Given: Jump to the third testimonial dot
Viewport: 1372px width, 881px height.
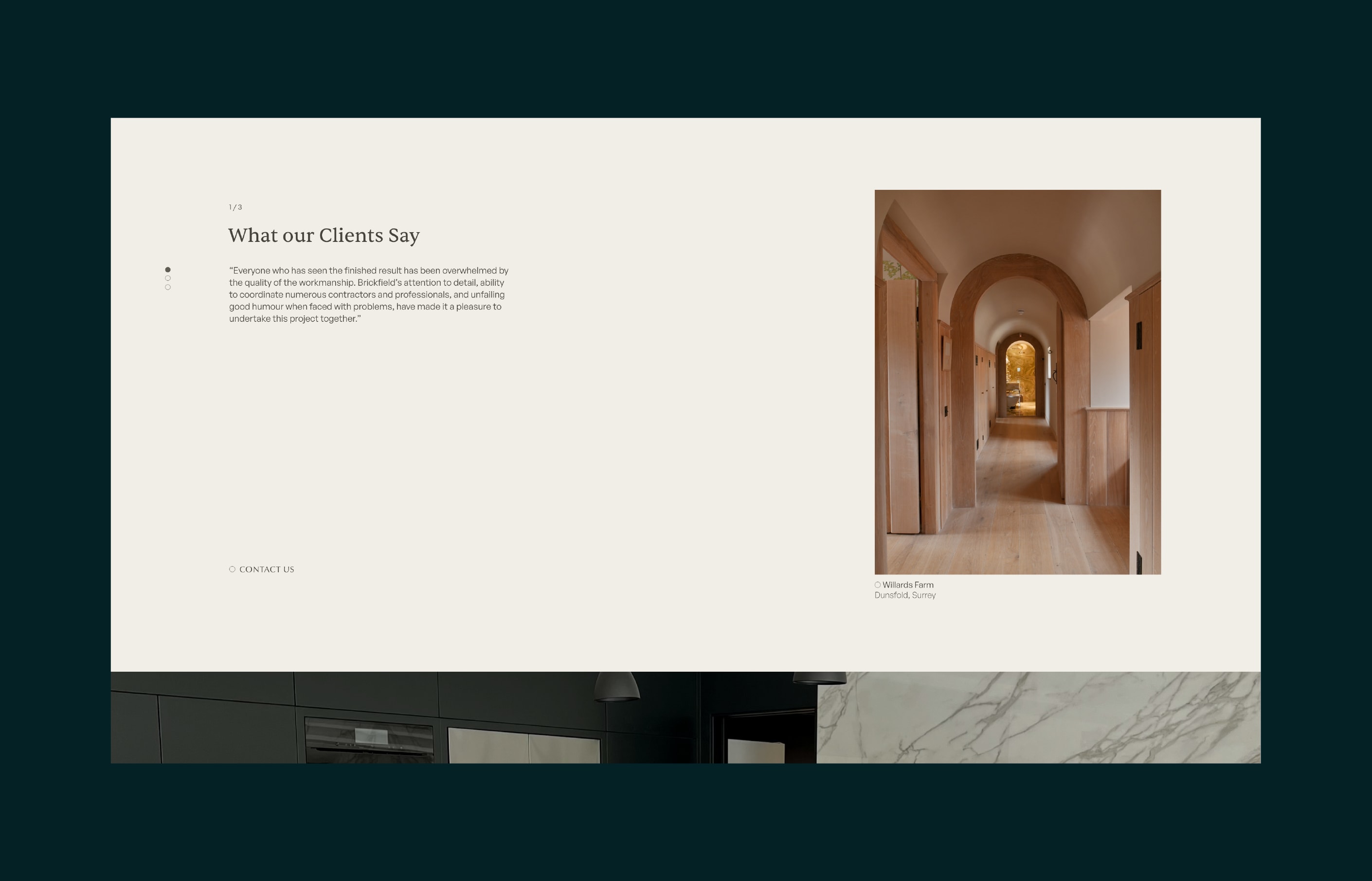Looking at the screenshot, I should click(167, 287).
